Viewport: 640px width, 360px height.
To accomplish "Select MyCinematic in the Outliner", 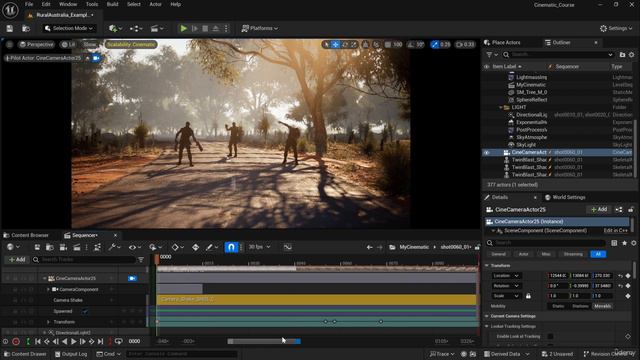I will pos(531,85).
